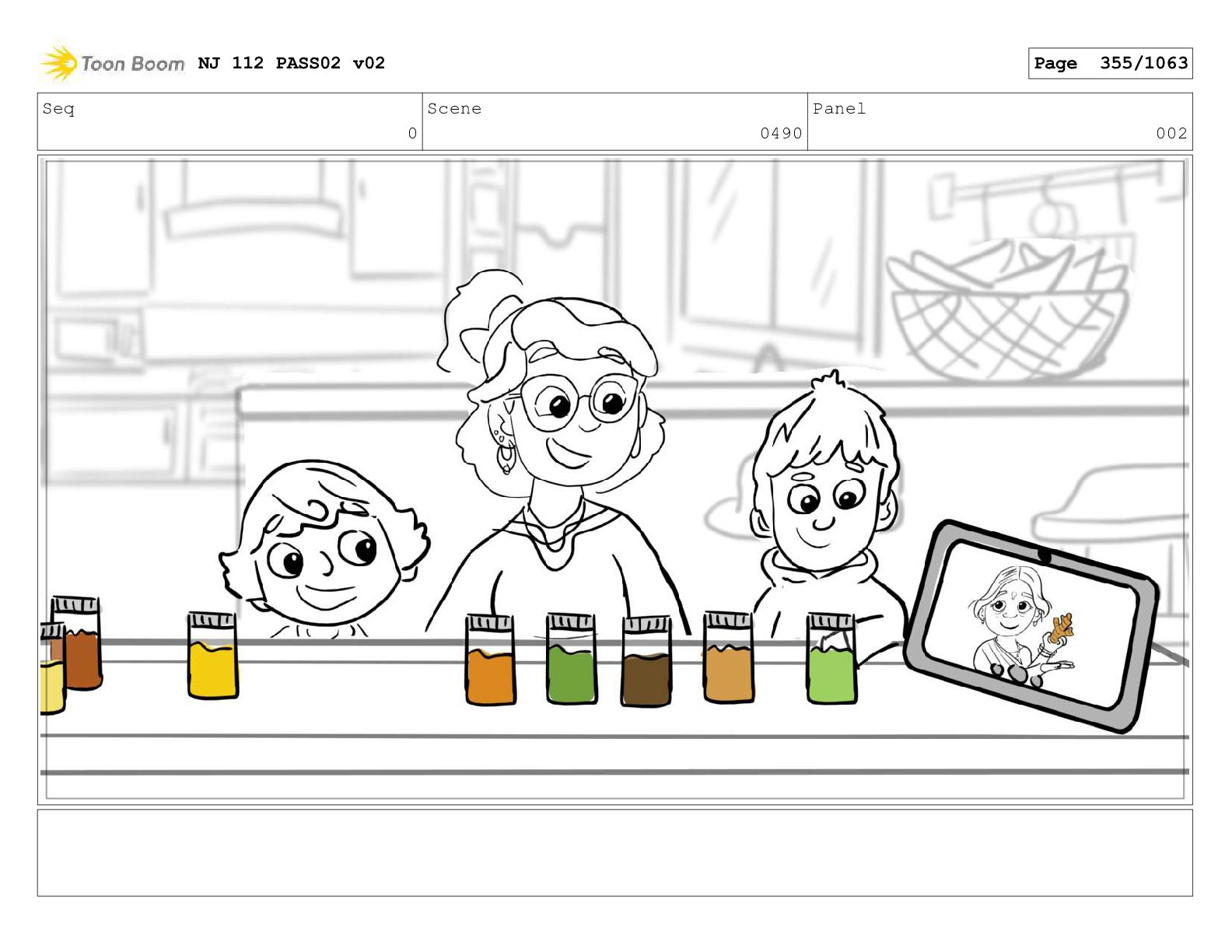Click the scene number '0490'
The width and height of the screenshot is (1232, 952).
click(x=781, y=134)
